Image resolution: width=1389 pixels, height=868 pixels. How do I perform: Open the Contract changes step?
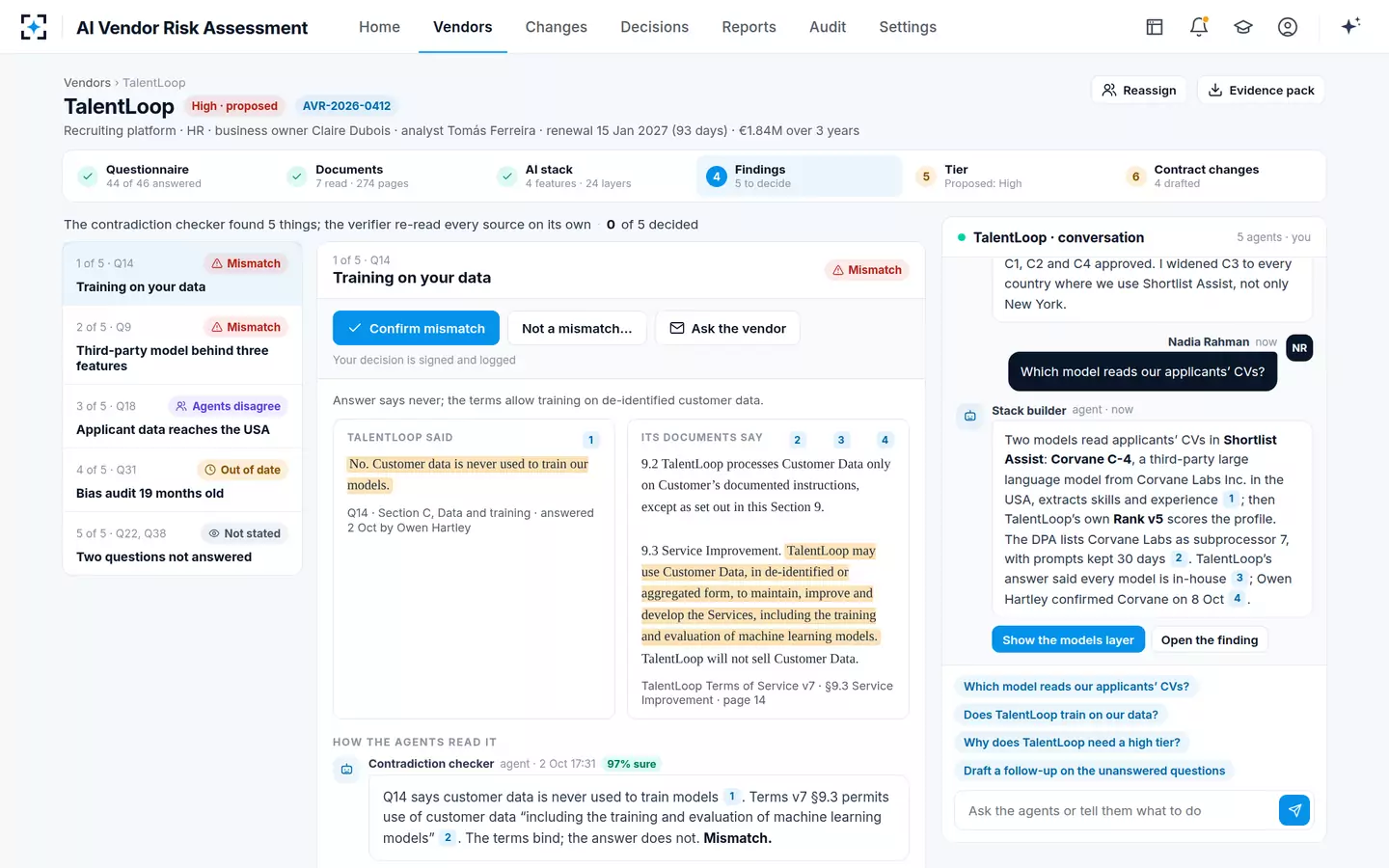point(1217,176)
